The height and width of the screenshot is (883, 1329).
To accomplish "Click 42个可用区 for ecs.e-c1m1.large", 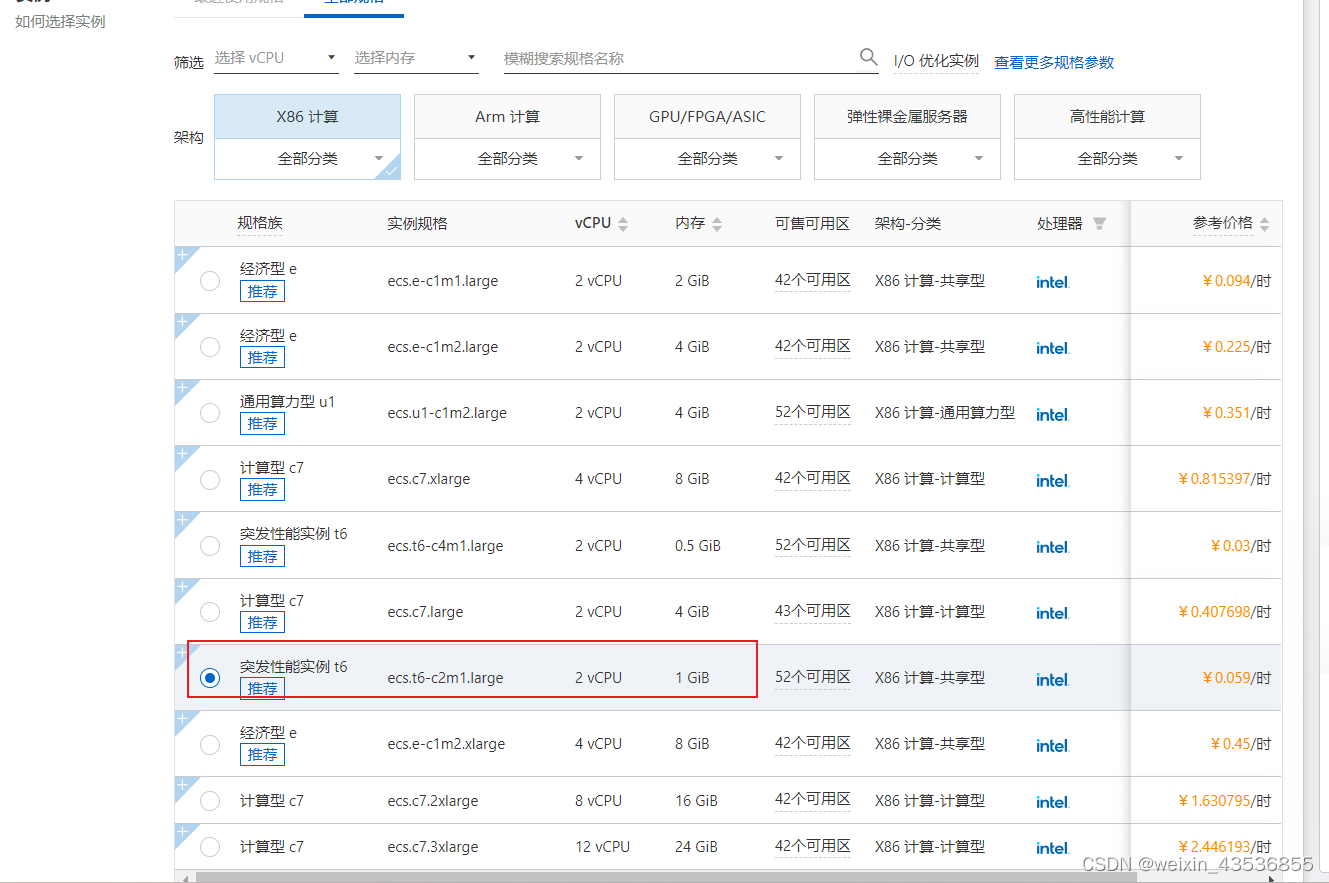I will (x=812, y=280).
